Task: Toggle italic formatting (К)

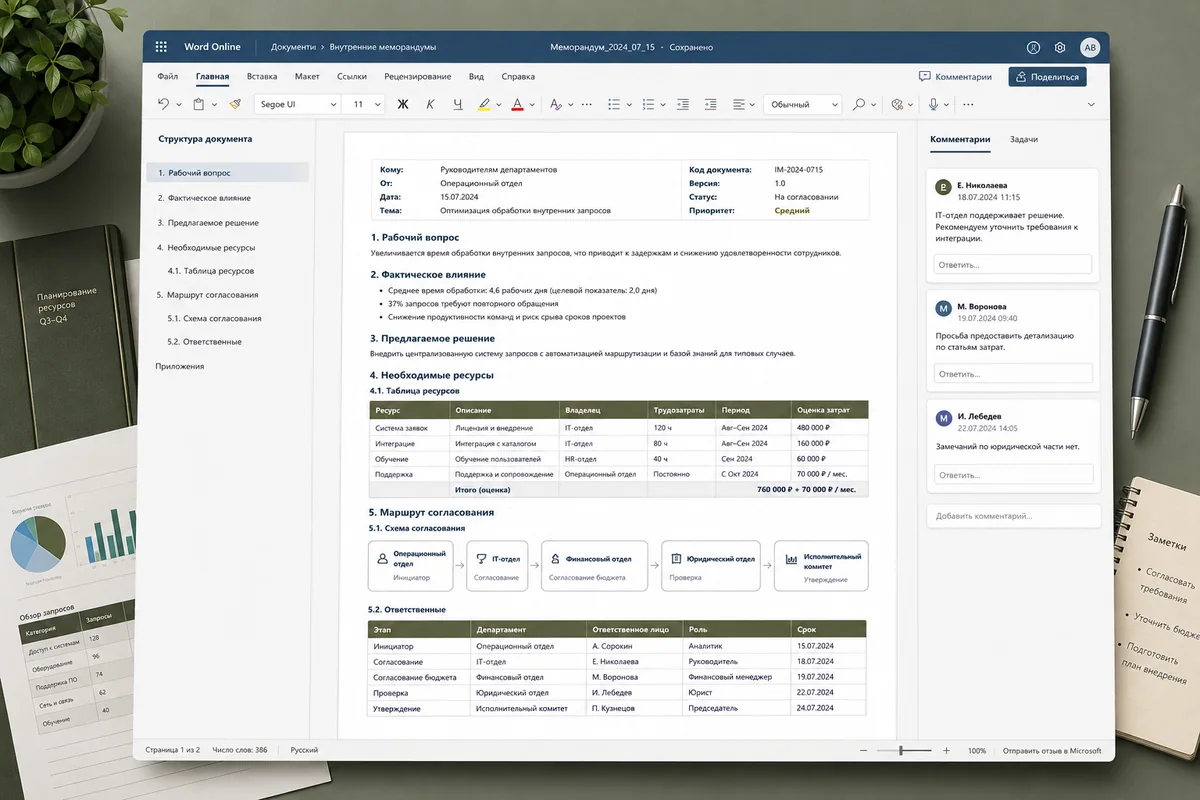Action: coord(431,104)
